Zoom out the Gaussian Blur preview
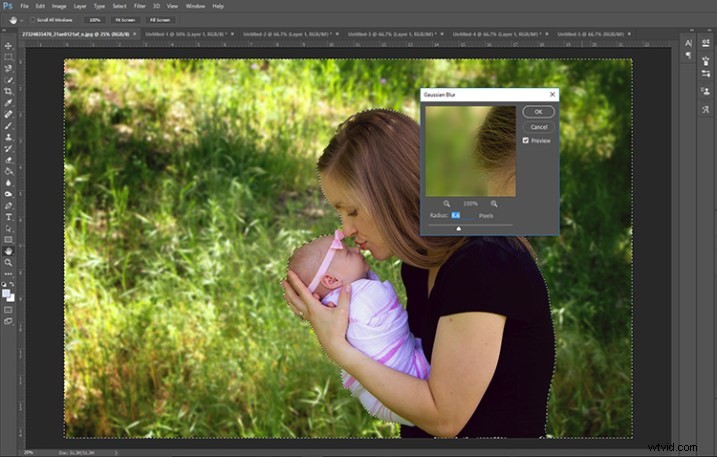 point(446,204)
